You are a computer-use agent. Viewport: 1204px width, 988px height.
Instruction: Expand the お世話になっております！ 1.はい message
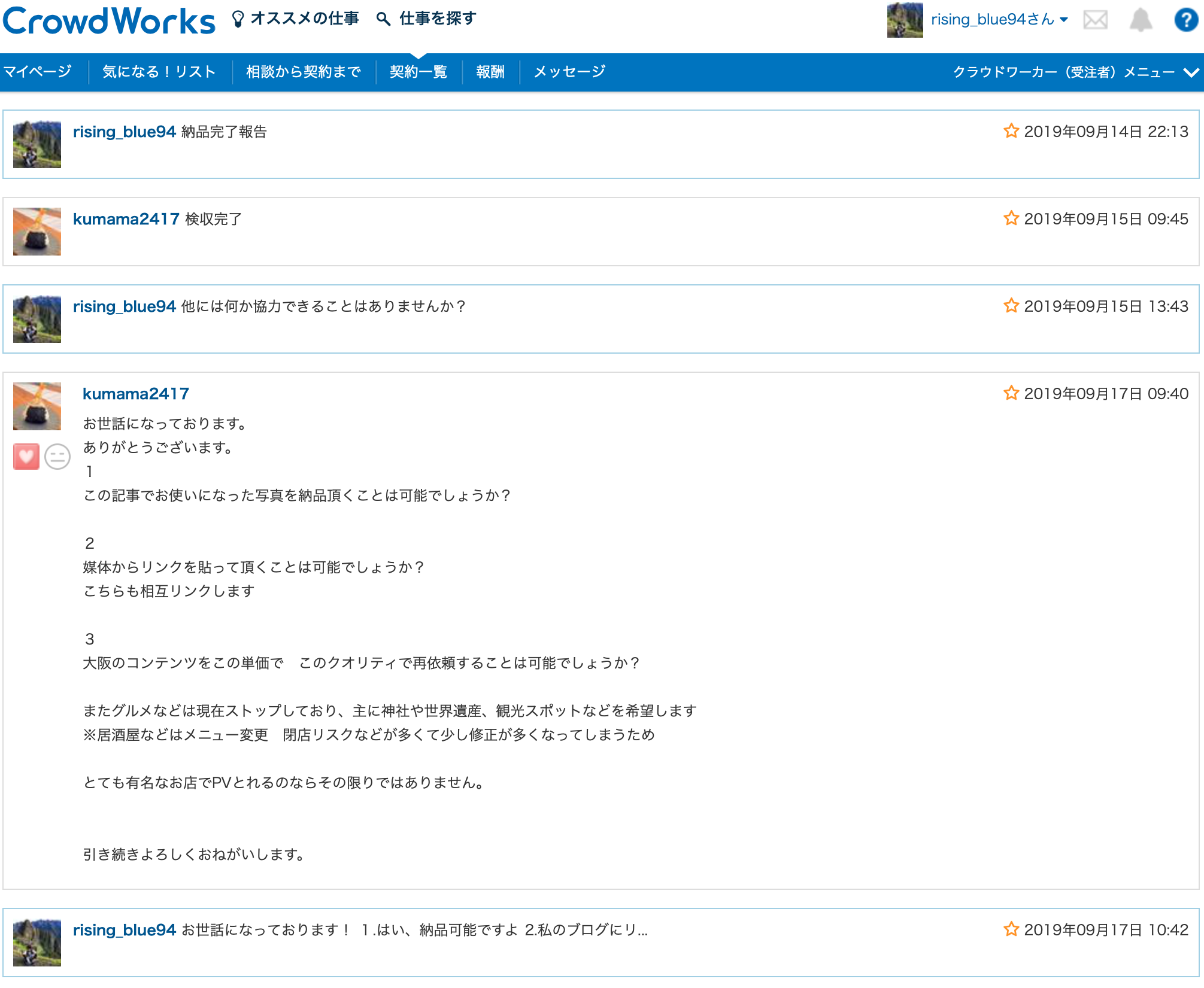pos(601,943)
